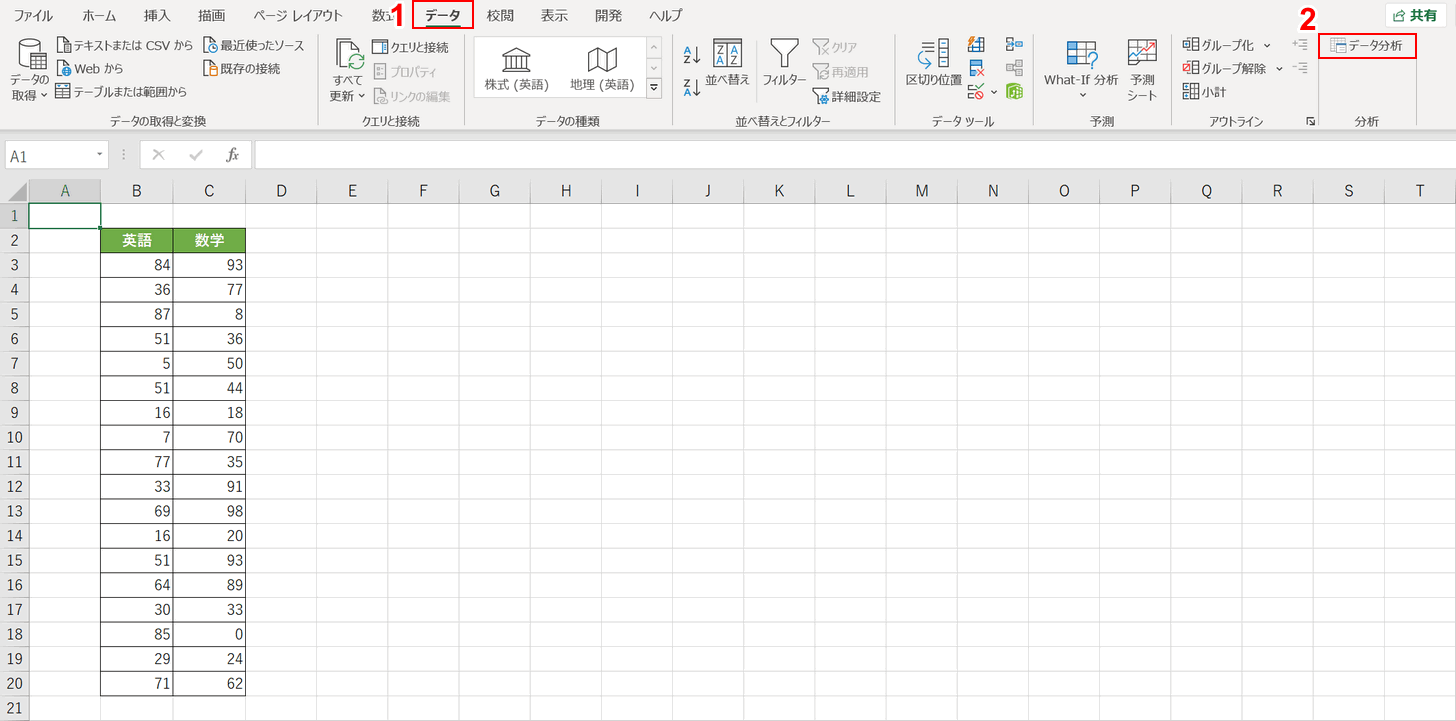The height and width of the screenshot is (721, 1456).
Task: Select the 株式 (英語) stocks data type
Action: [x=517, y=68]
